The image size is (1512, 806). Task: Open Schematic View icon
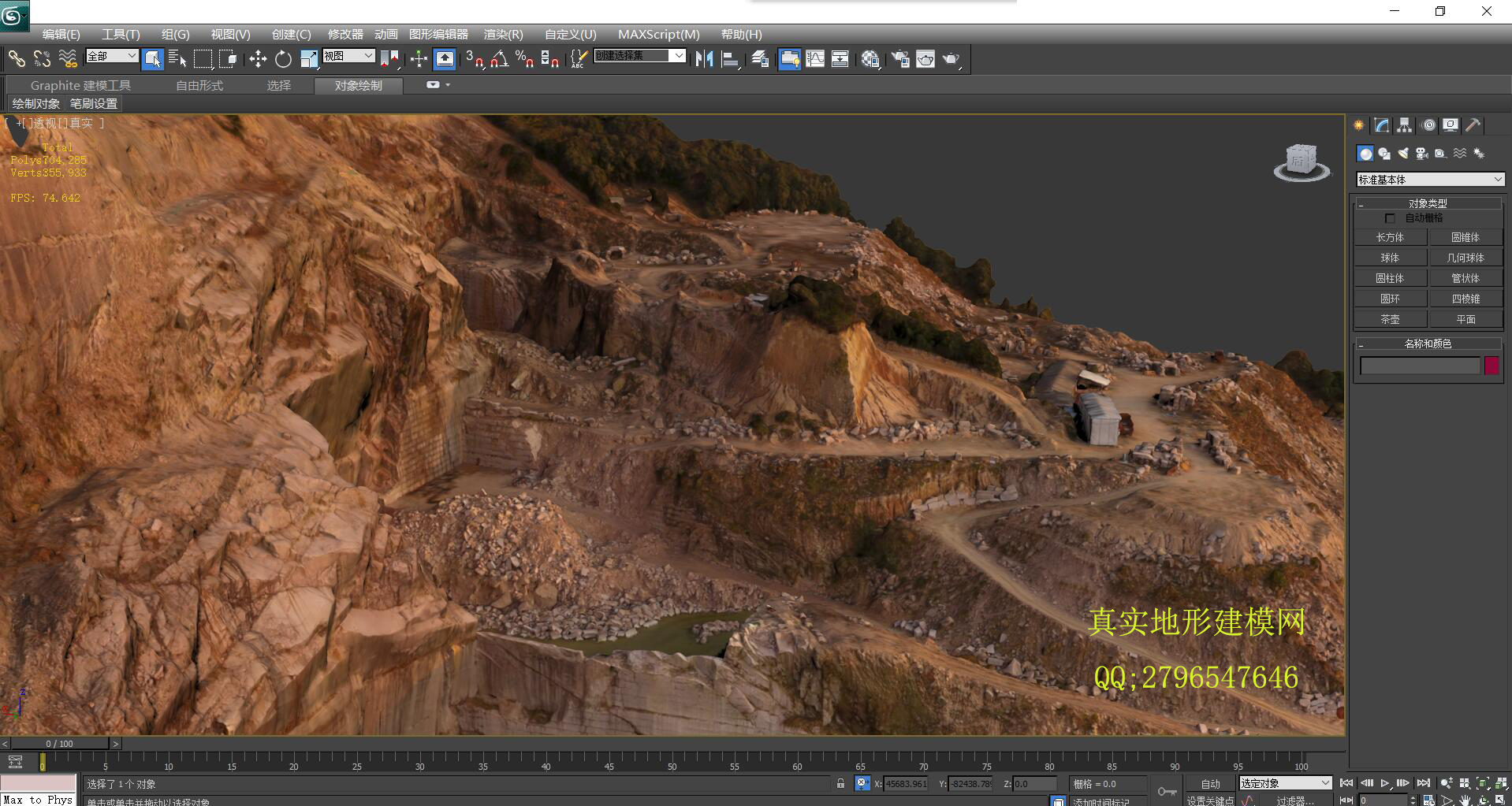coord(840,58)
